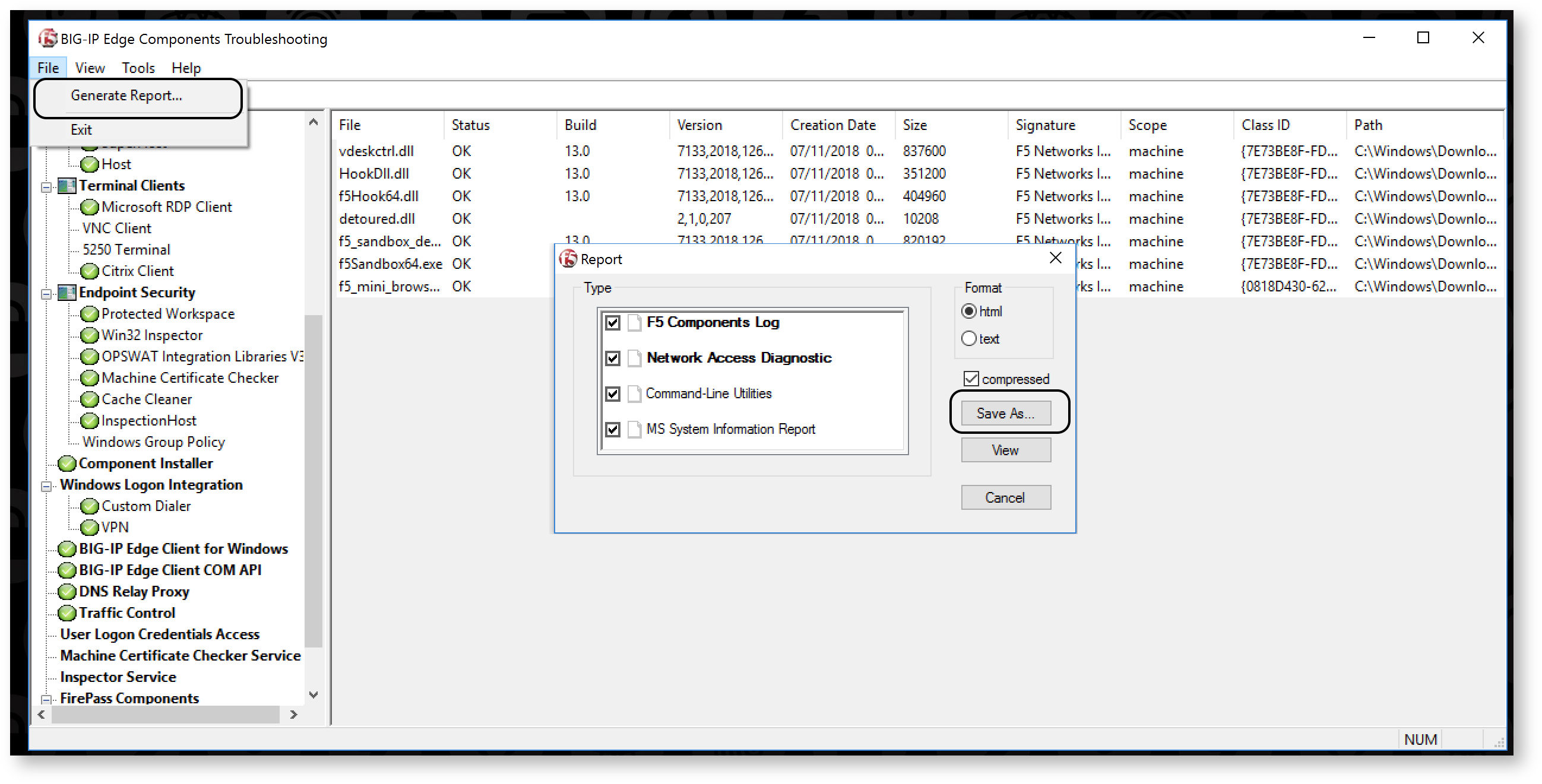Screen dimensions: 1542x784
Task: Uncheck the Network Access Diagnostic checkbox
Action: tap(612, 358)
